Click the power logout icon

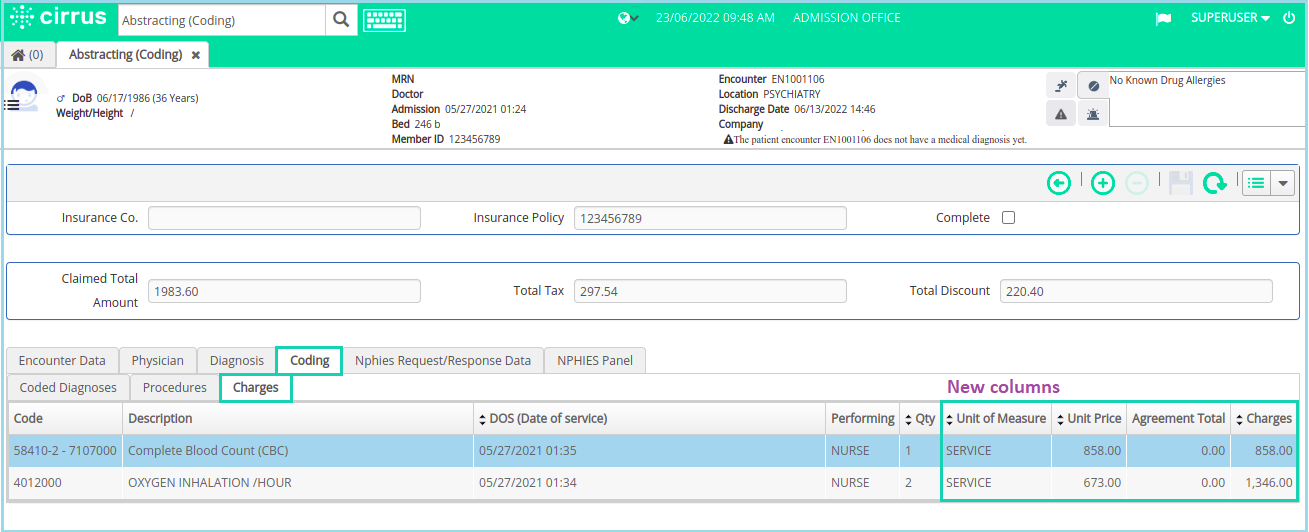[1289, 18]
